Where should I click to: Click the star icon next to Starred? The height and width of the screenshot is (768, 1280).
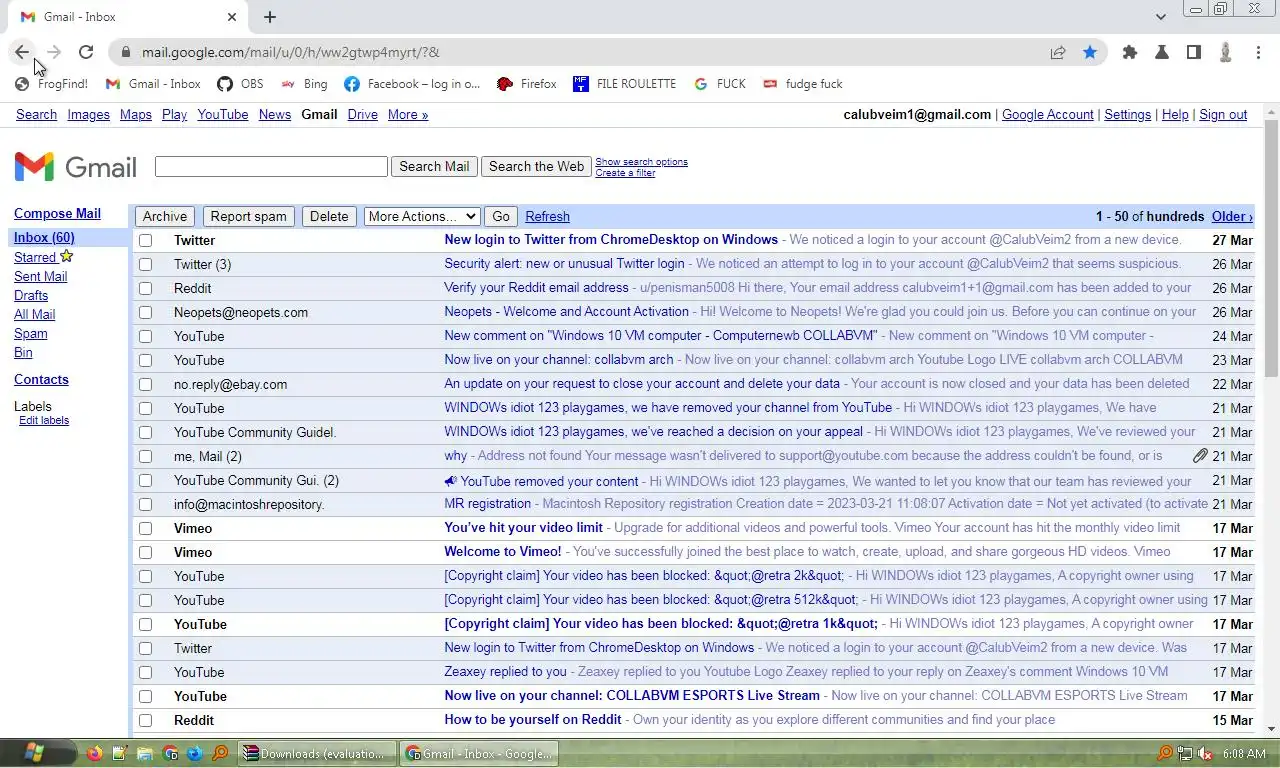67,257
